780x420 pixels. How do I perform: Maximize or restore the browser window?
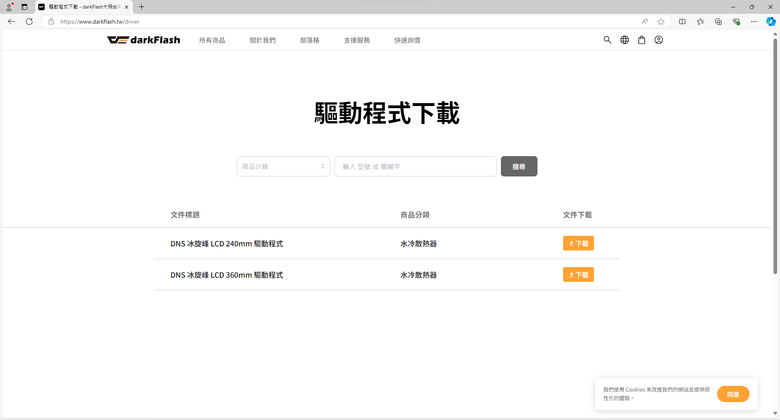752,7
